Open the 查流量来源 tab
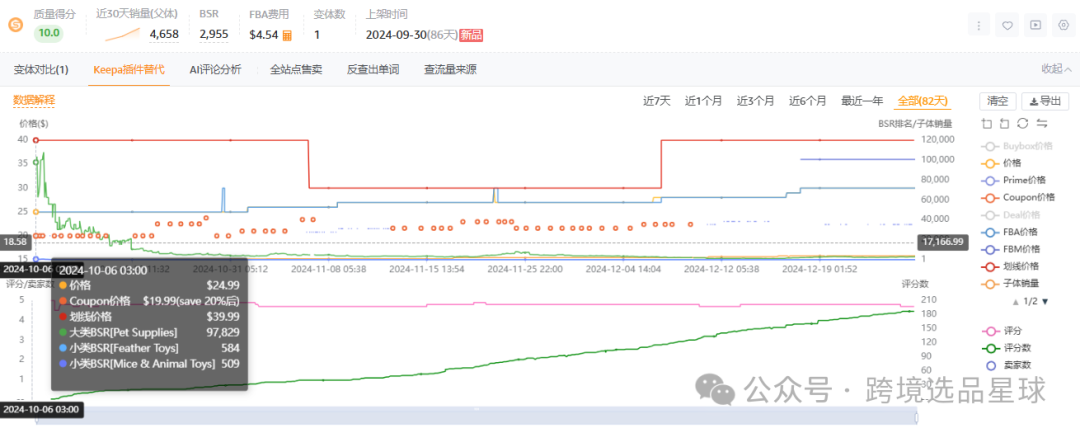The image size is (1080, 433). 450,70
